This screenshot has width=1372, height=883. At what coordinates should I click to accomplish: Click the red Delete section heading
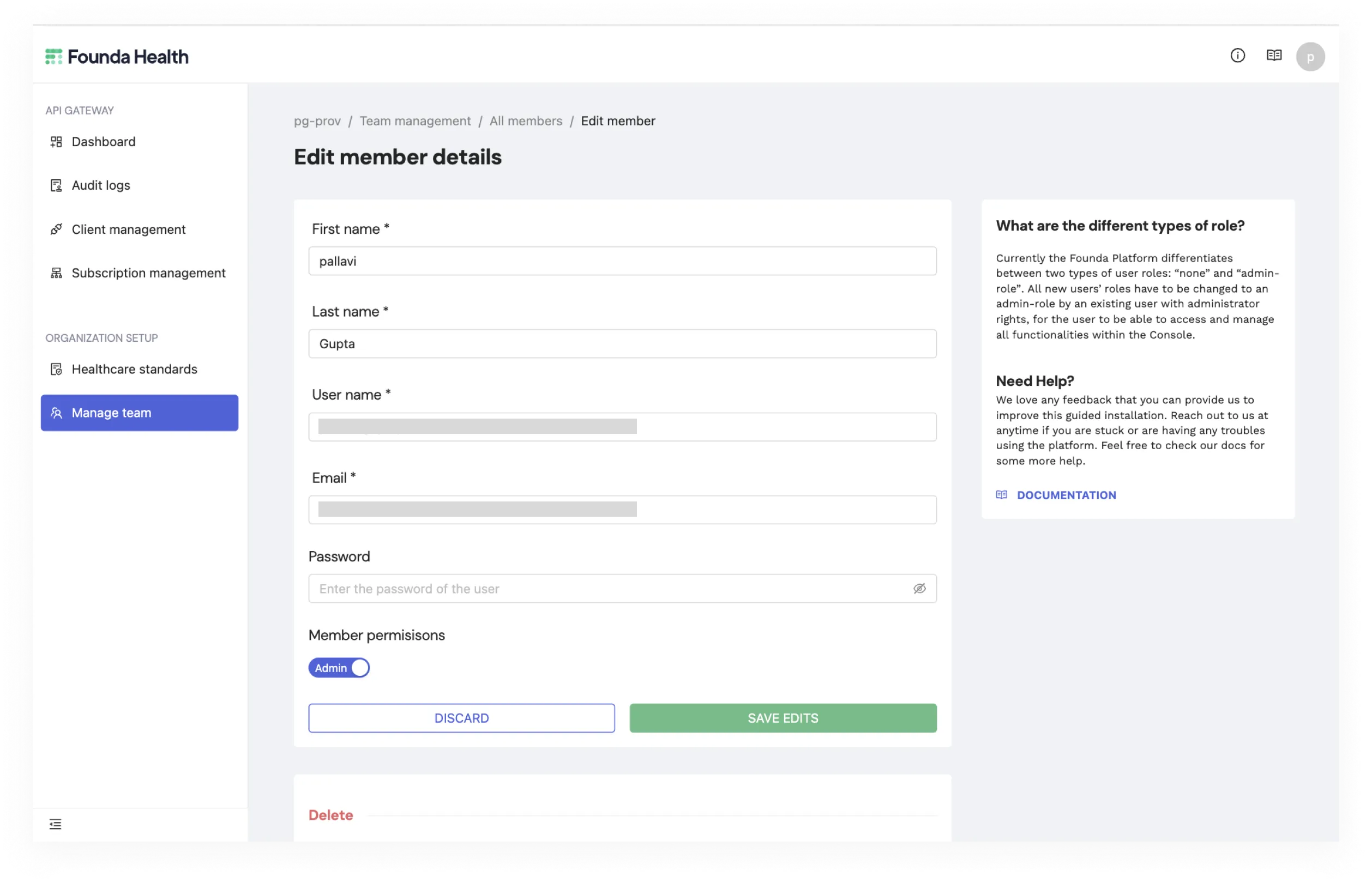coord(331,815)
